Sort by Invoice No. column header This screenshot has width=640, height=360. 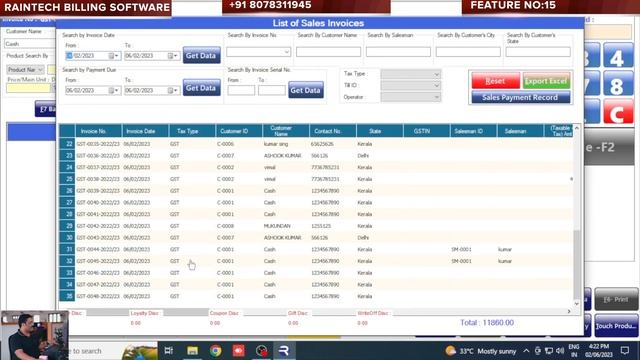(x=98, y=131)
